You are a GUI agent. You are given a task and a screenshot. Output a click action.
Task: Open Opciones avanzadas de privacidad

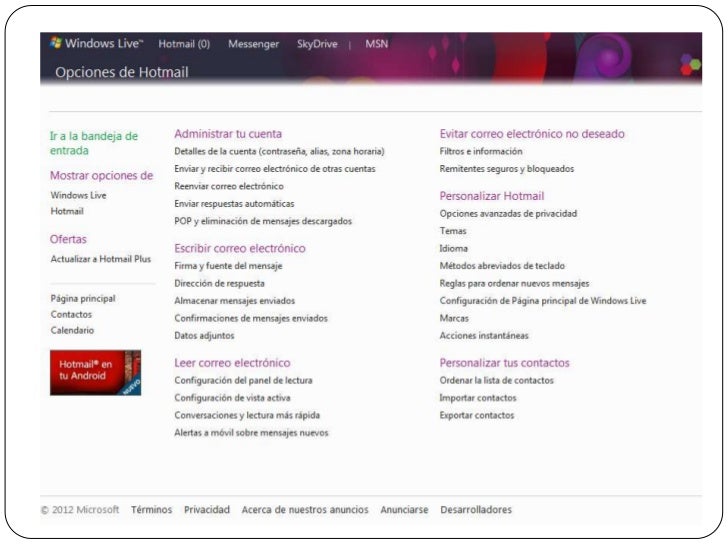coord(508,214)
